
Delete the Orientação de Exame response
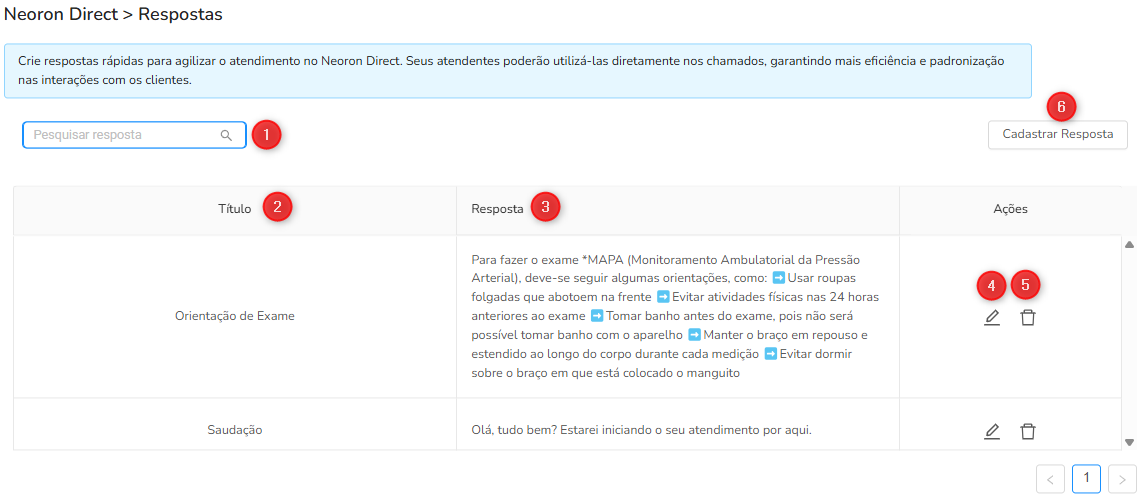(1028, 317)
